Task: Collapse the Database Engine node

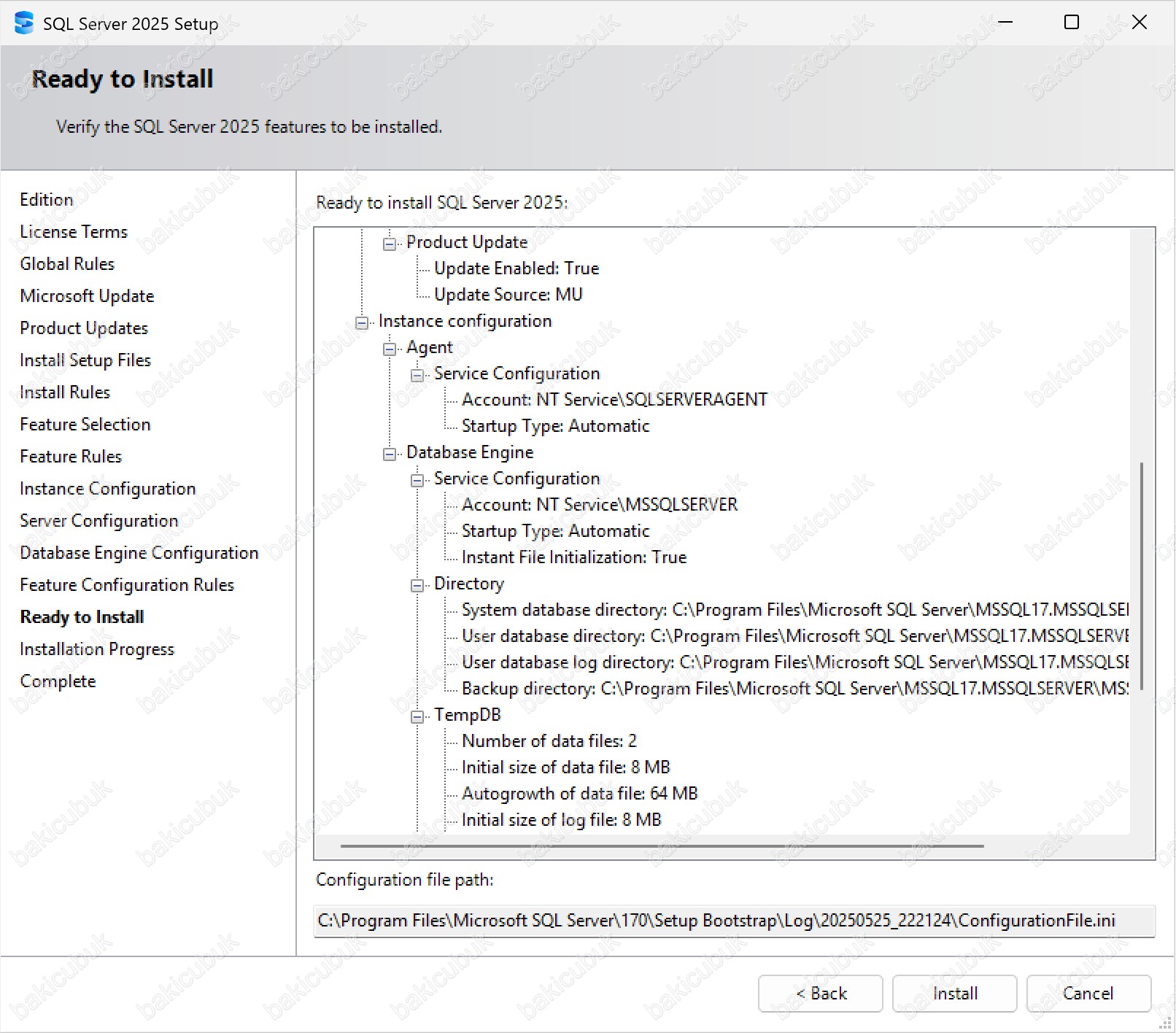Action: click(390, 454)
